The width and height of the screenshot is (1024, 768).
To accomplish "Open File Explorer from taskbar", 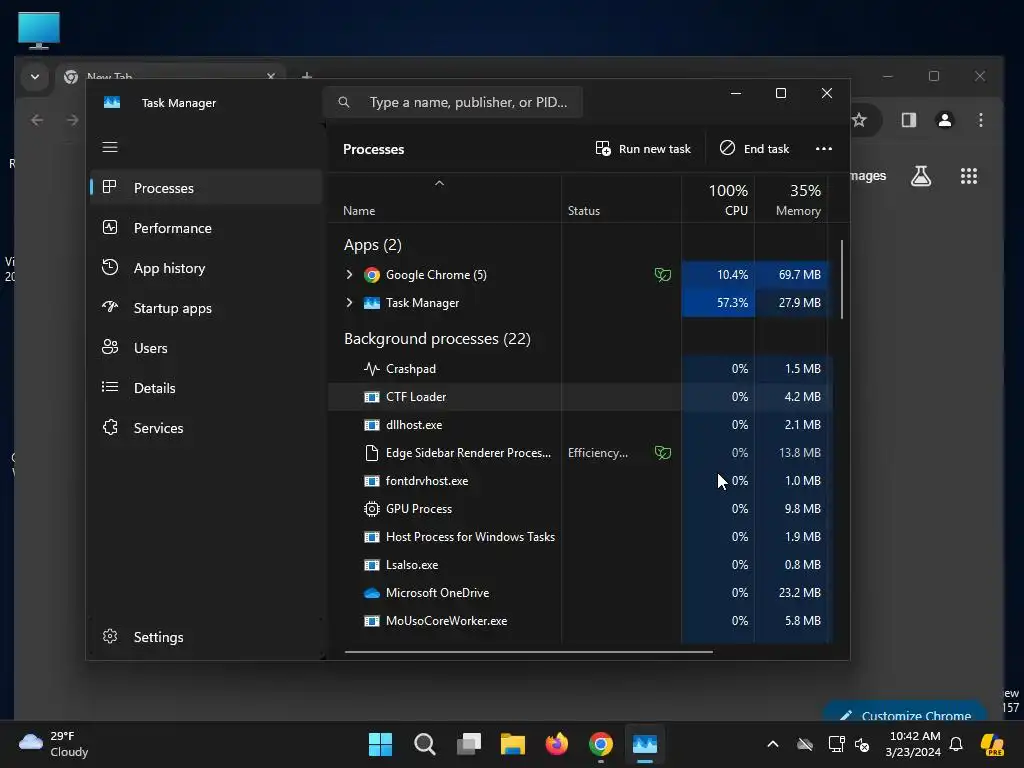I will click(513, 744).
